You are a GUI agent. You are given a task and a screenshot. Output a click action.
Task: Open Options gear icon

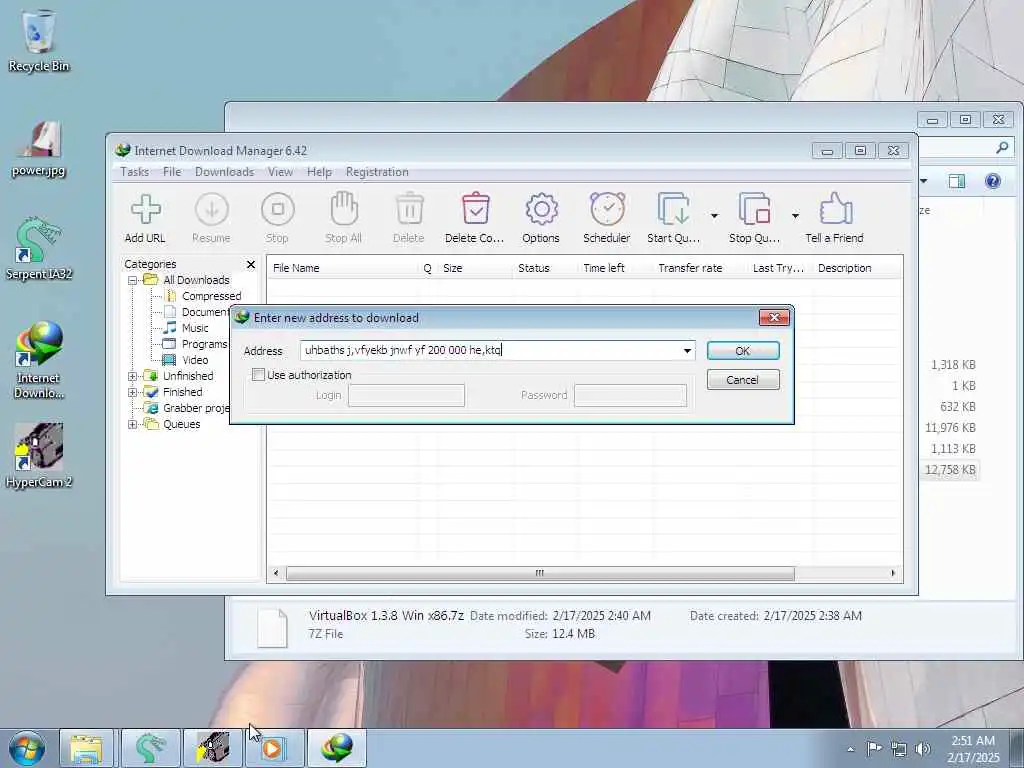[541, 210]
